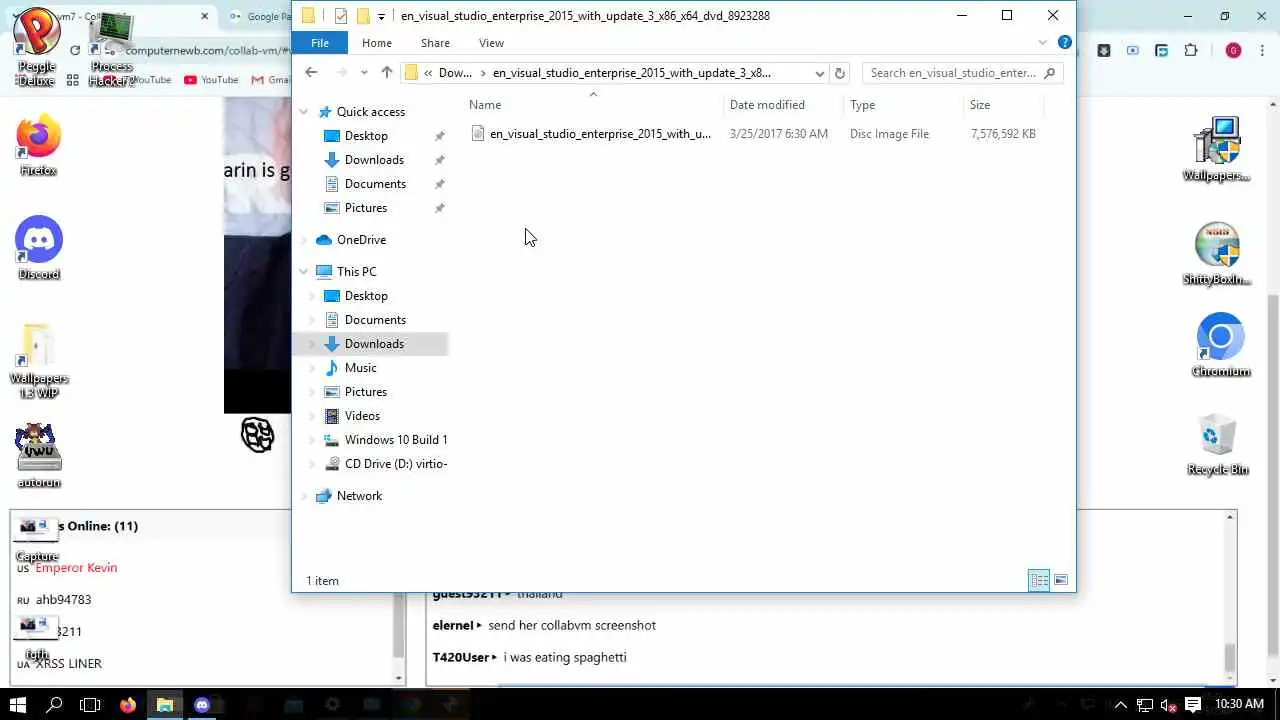Switch to the Share ribbon tab
1280x720 pixels.
coord(435,43)
